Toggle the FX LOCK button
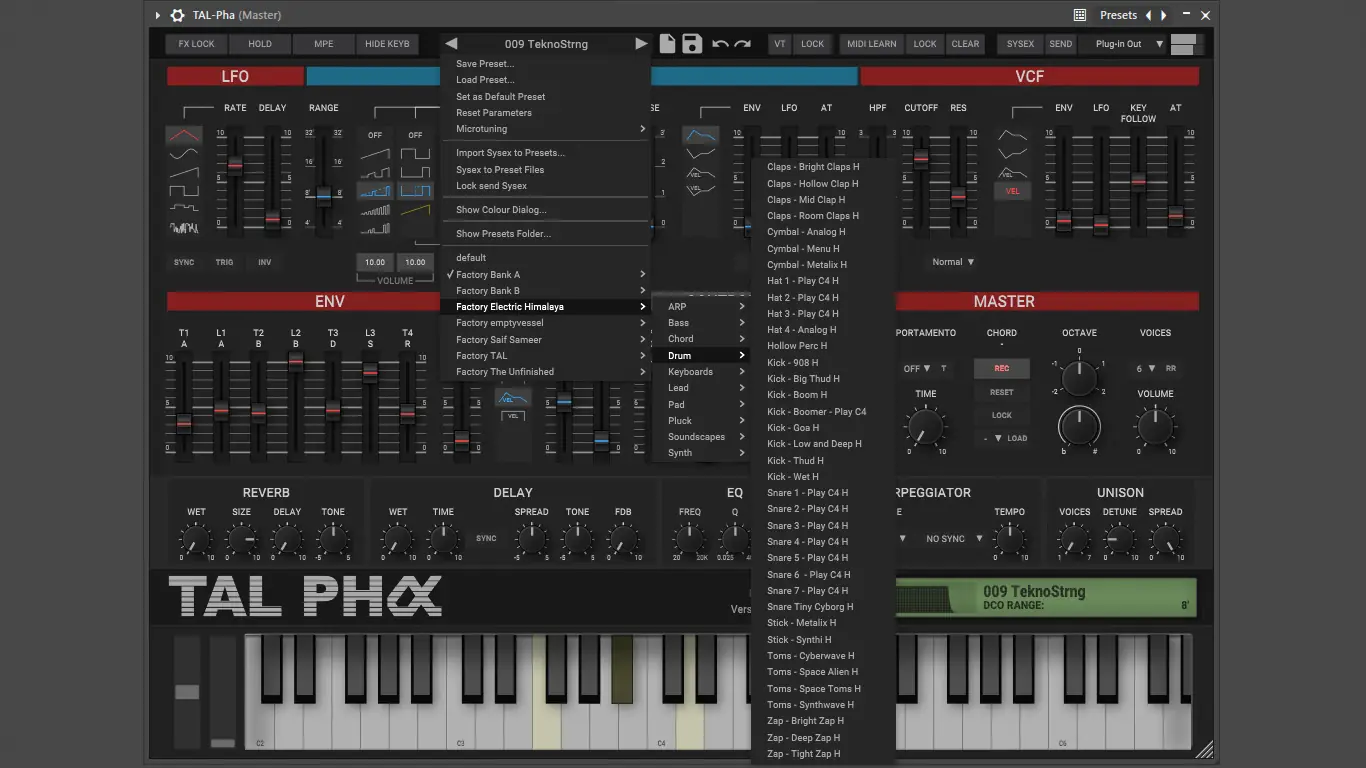The image size is (1366, 768). (197, 44)
